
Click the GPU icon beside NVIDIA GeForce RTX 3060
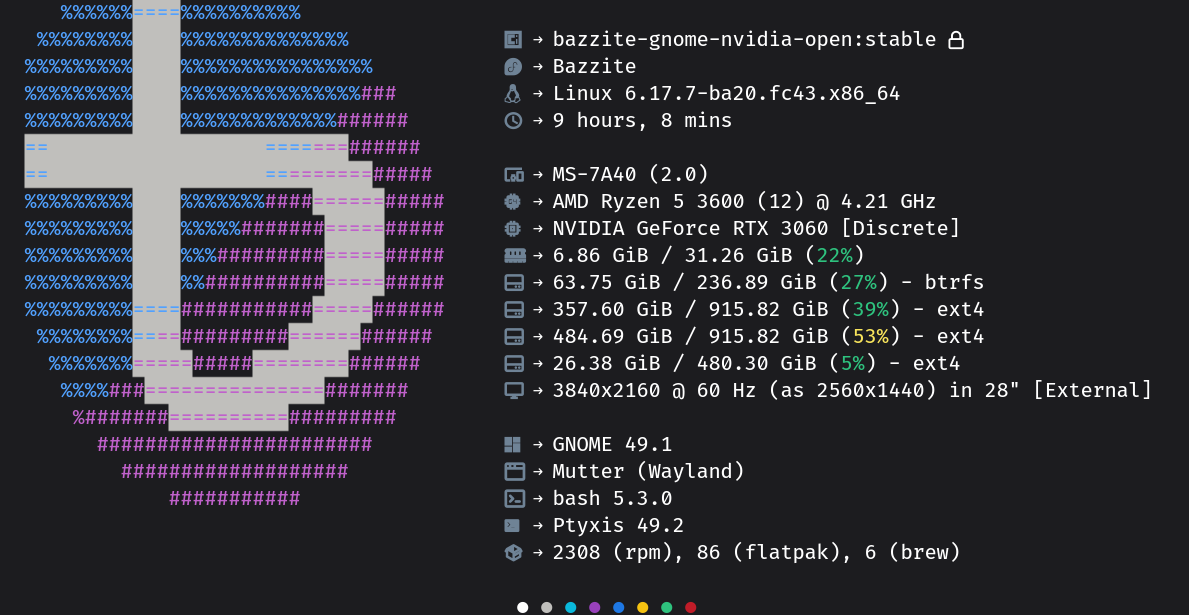pos(513,228)
